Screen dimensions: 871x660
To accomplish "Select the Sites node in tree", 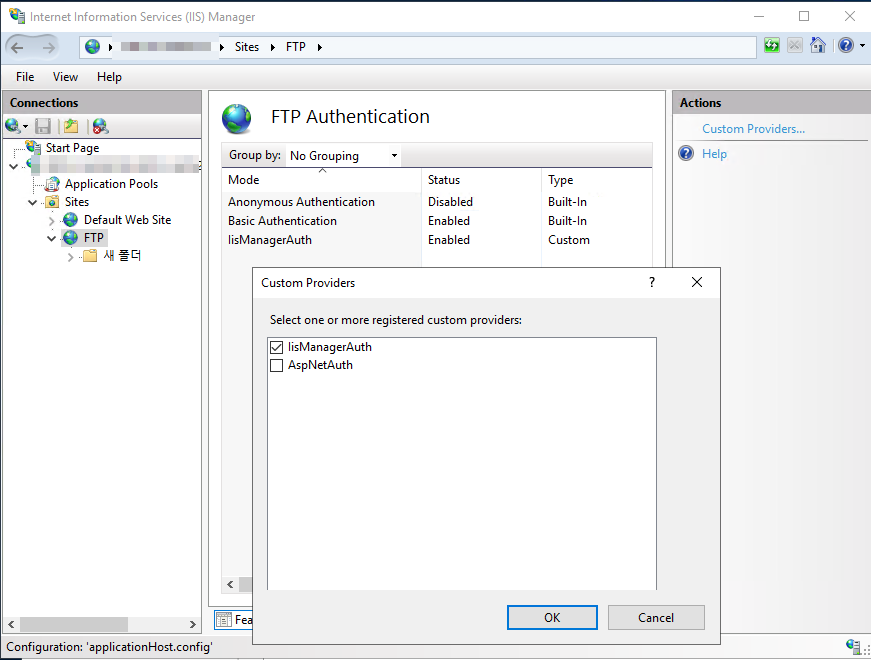I will point(77,202).
